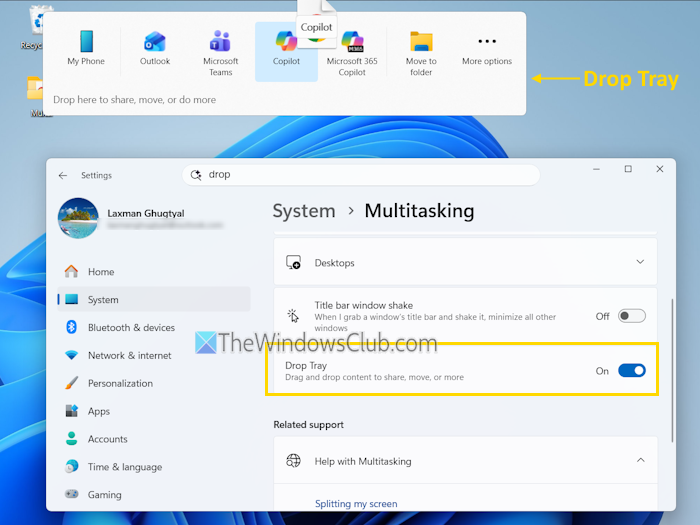Open More options in the Drop Tray

pyautogui.click(x=487, y=50)
